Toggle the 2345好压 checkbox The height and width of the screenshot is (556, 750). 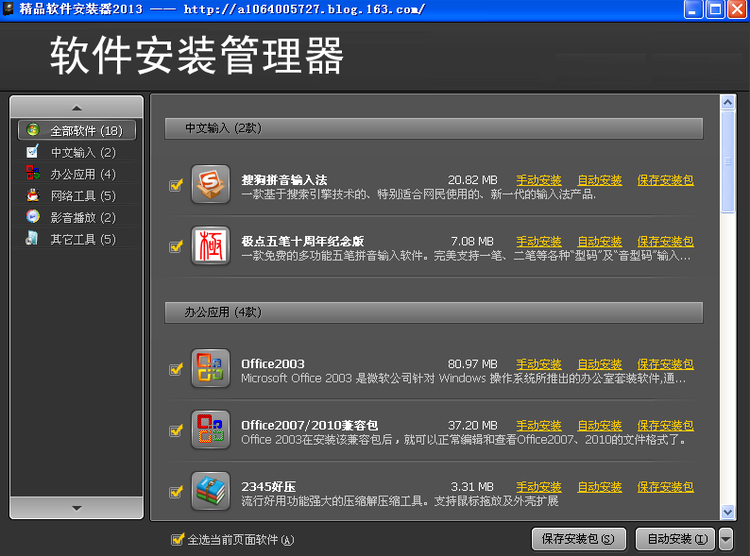[176, 491]
